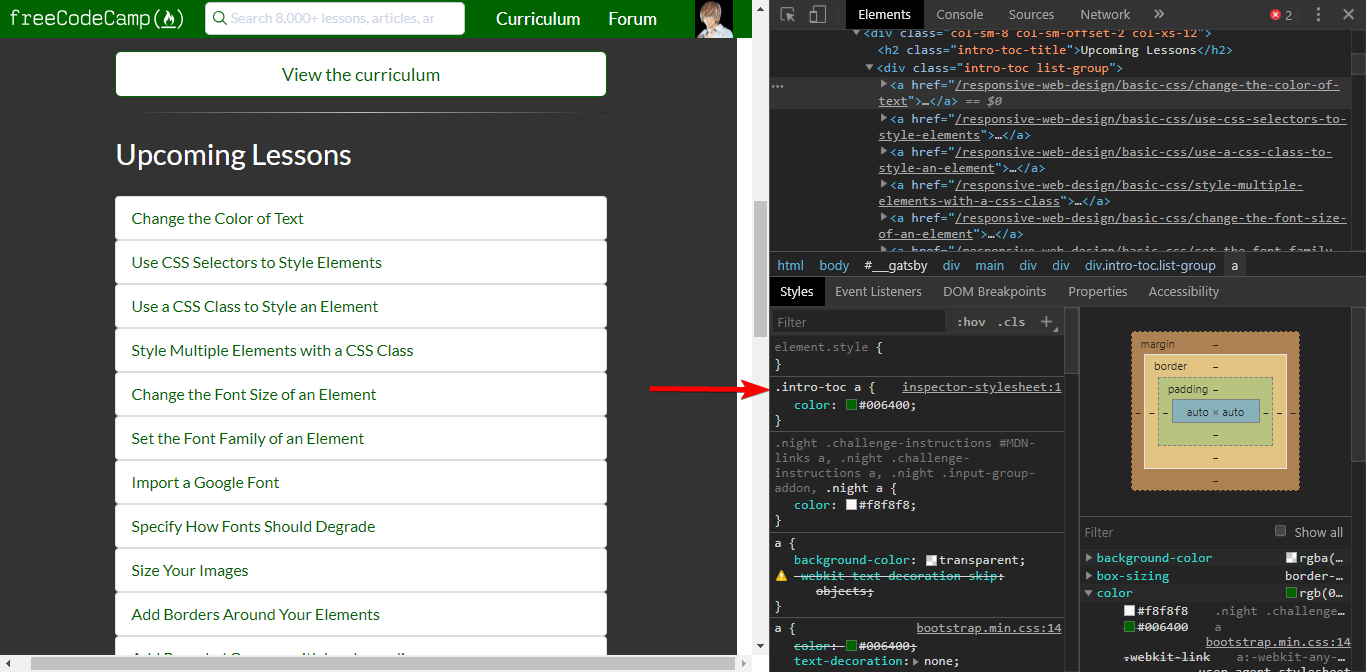Screen dimensions: 1366x672
Task: Click the .cls class editor icon
Action: 1010,321
